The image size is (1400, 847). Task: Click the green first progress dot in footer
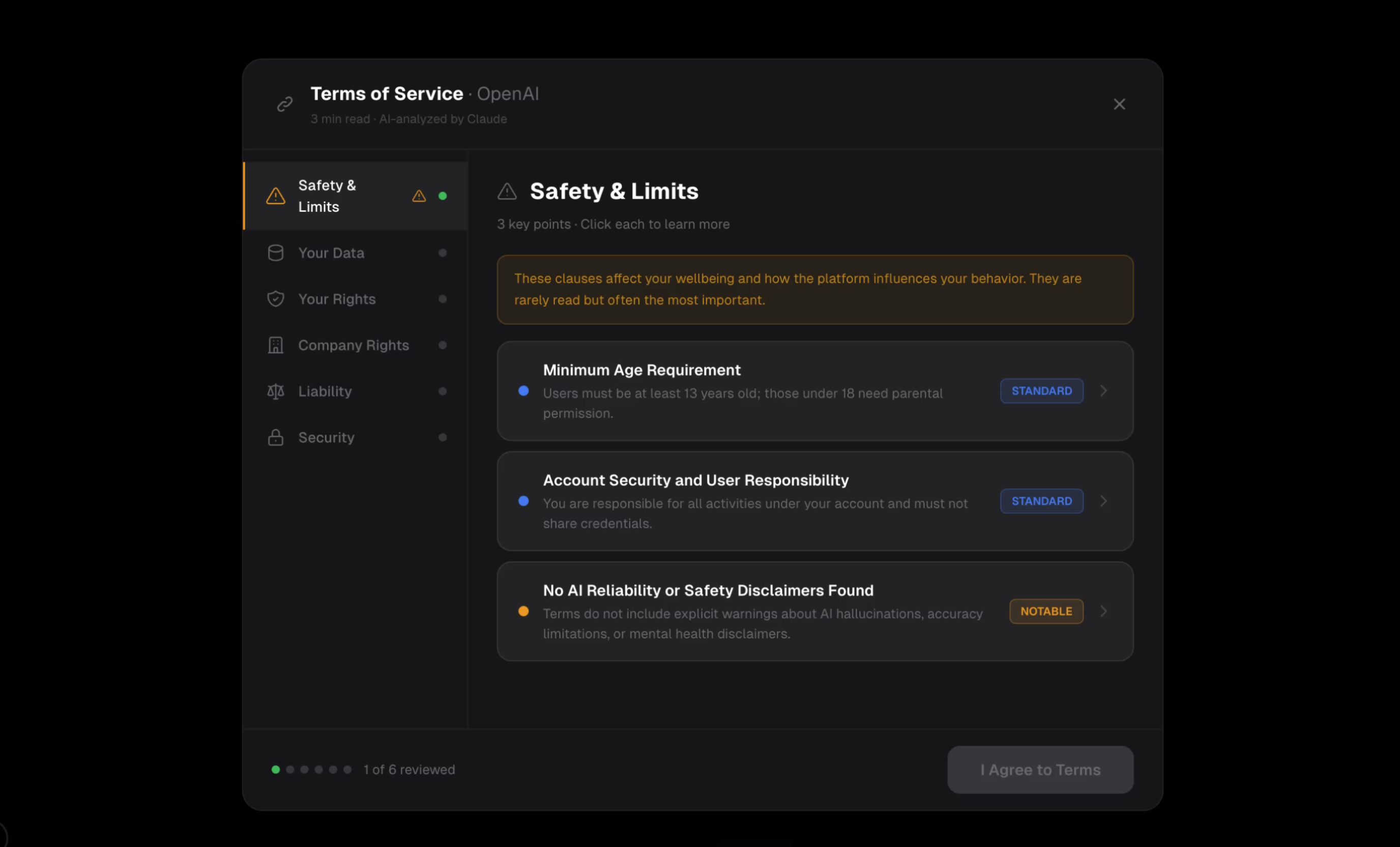(276, 769)
